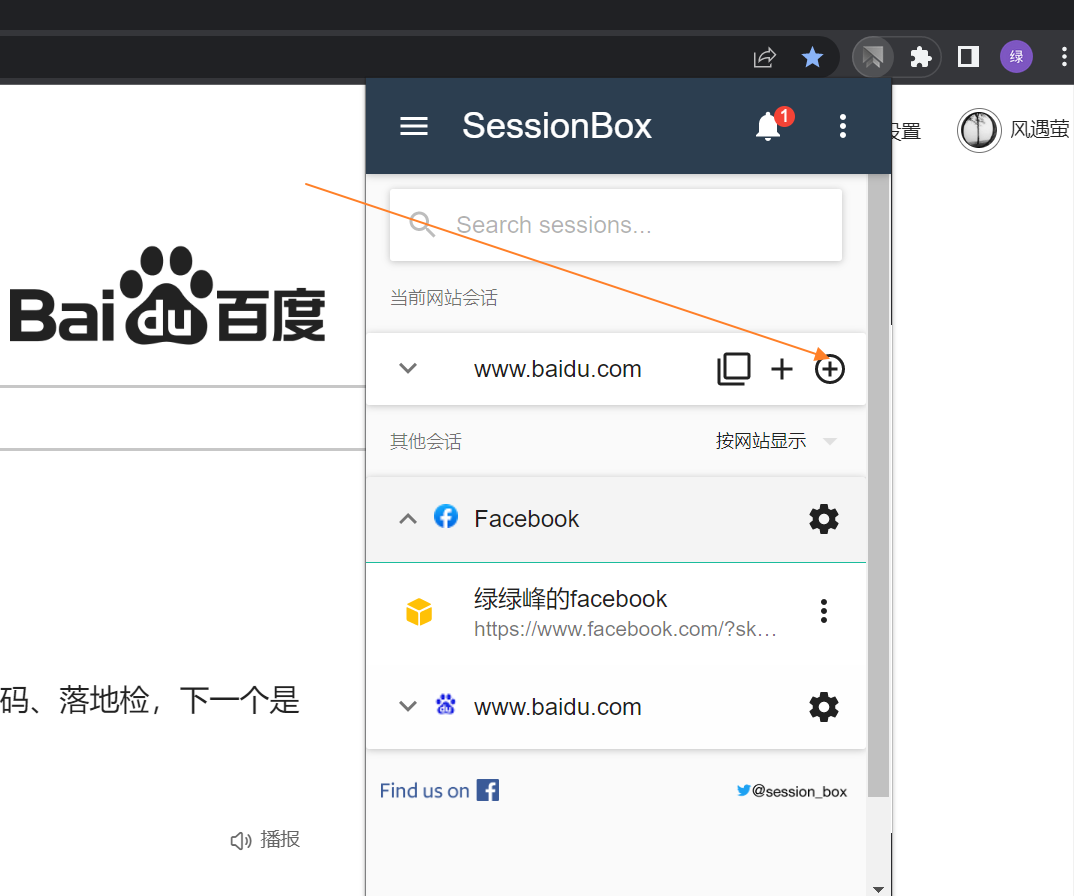Click the SessionBox title text
The height and width of the screenshot is (896, 1074).
(x=557, y=126)
